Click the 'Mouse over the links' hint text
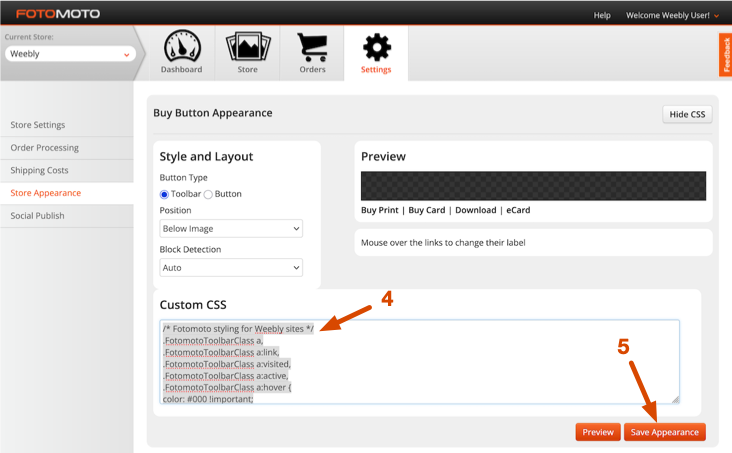This screenshot has height=453, width=732. coord(443,243)
